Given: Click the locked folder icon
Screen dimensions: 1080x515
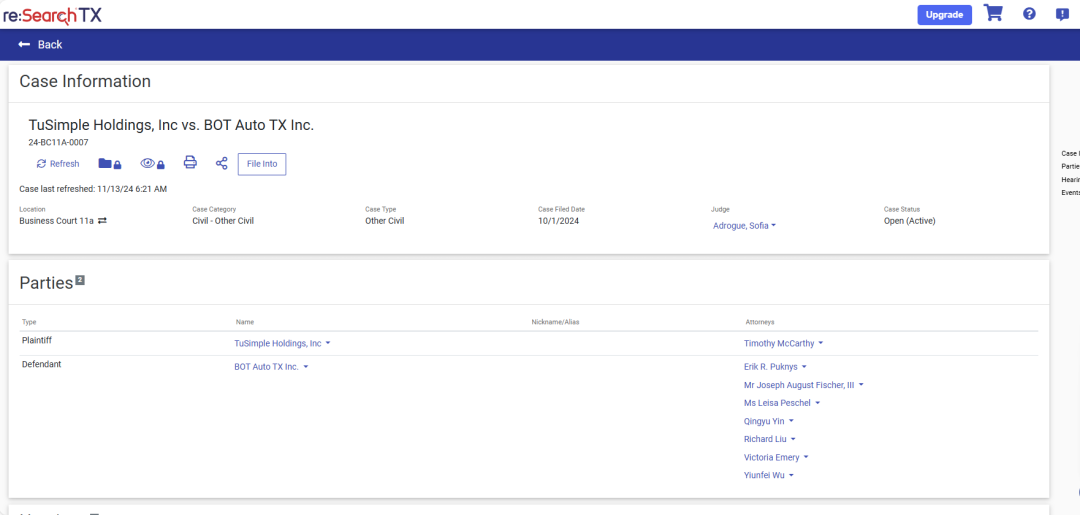Looking at the screenshot, I should click(x=109, y=164).
